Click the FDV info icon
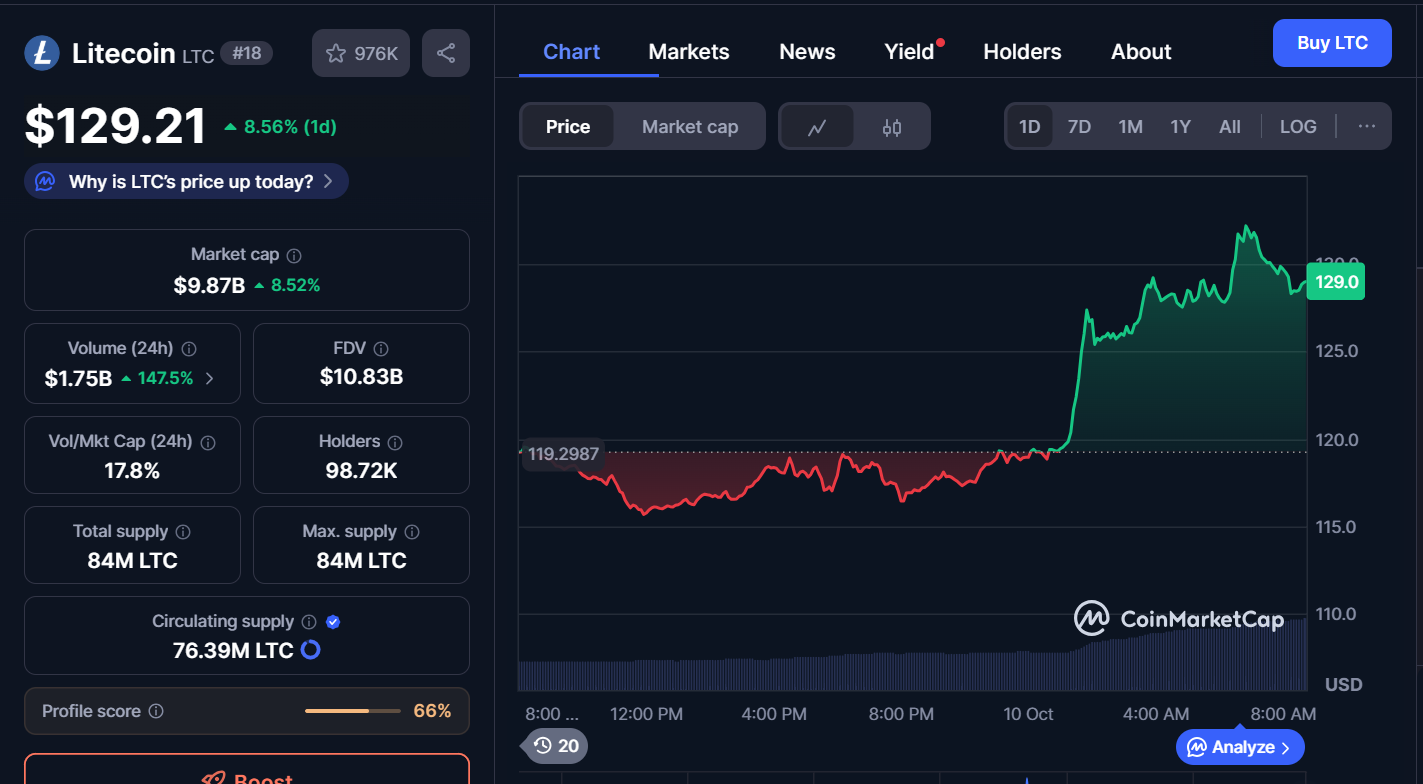This screenshot has height=784, width=1423. tap(380, 349)
